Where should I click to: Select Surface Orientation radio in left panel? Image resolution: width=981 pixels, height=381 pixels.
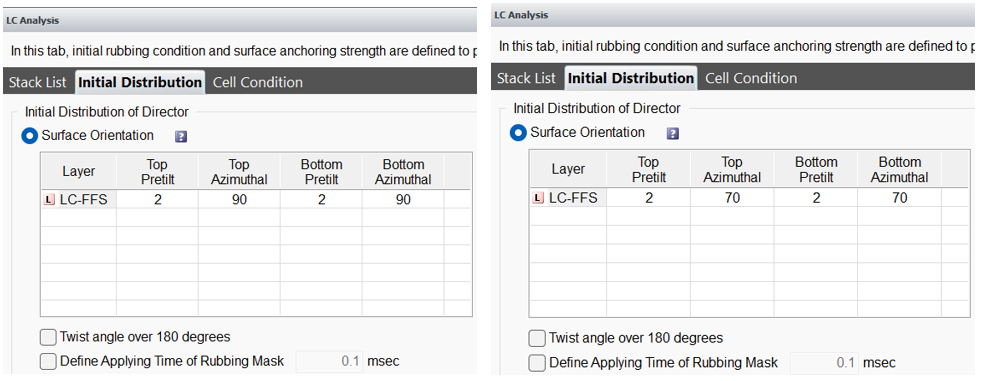(30, 136)
